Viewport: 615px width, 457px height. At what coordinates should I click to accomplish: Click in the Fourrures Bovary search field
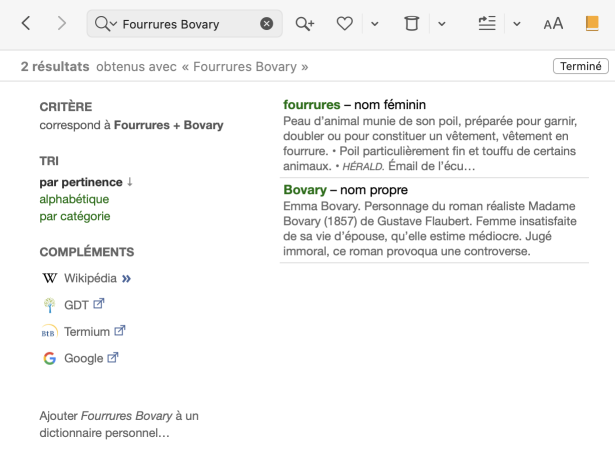(185, 24)
